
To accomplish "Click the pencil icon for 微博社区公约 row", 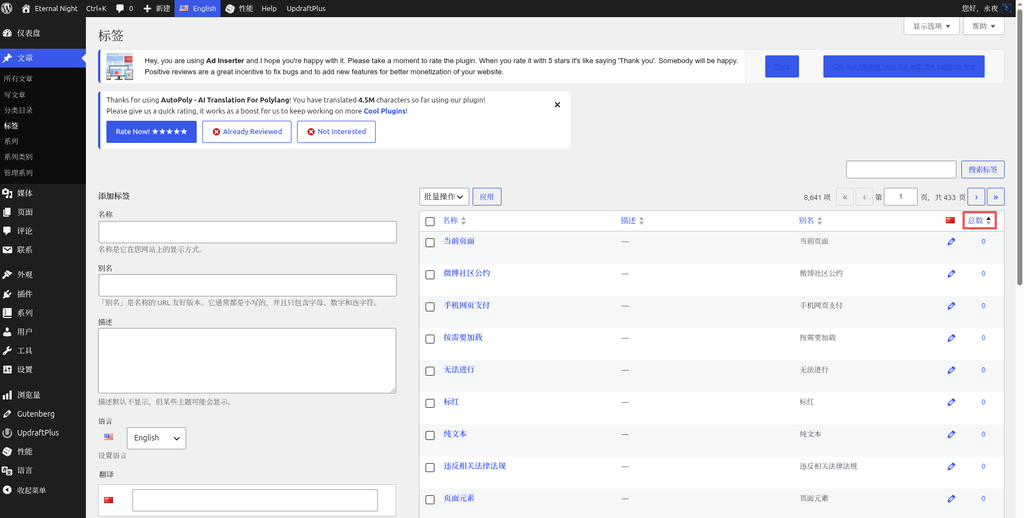I will tap(951, 274).
